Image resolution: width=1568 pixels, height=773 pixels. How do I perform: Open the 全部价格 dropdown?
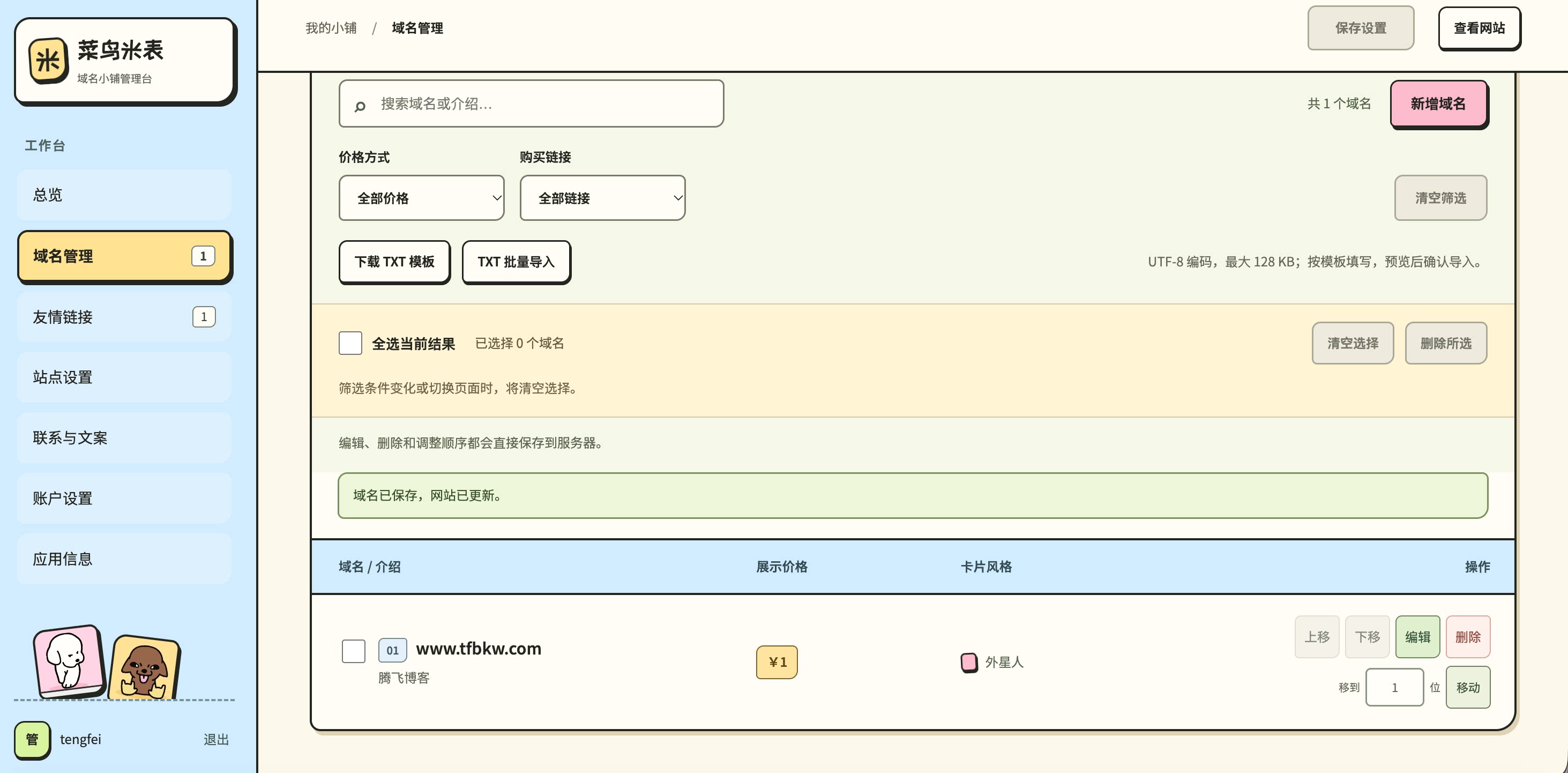[x=422, y=198]
